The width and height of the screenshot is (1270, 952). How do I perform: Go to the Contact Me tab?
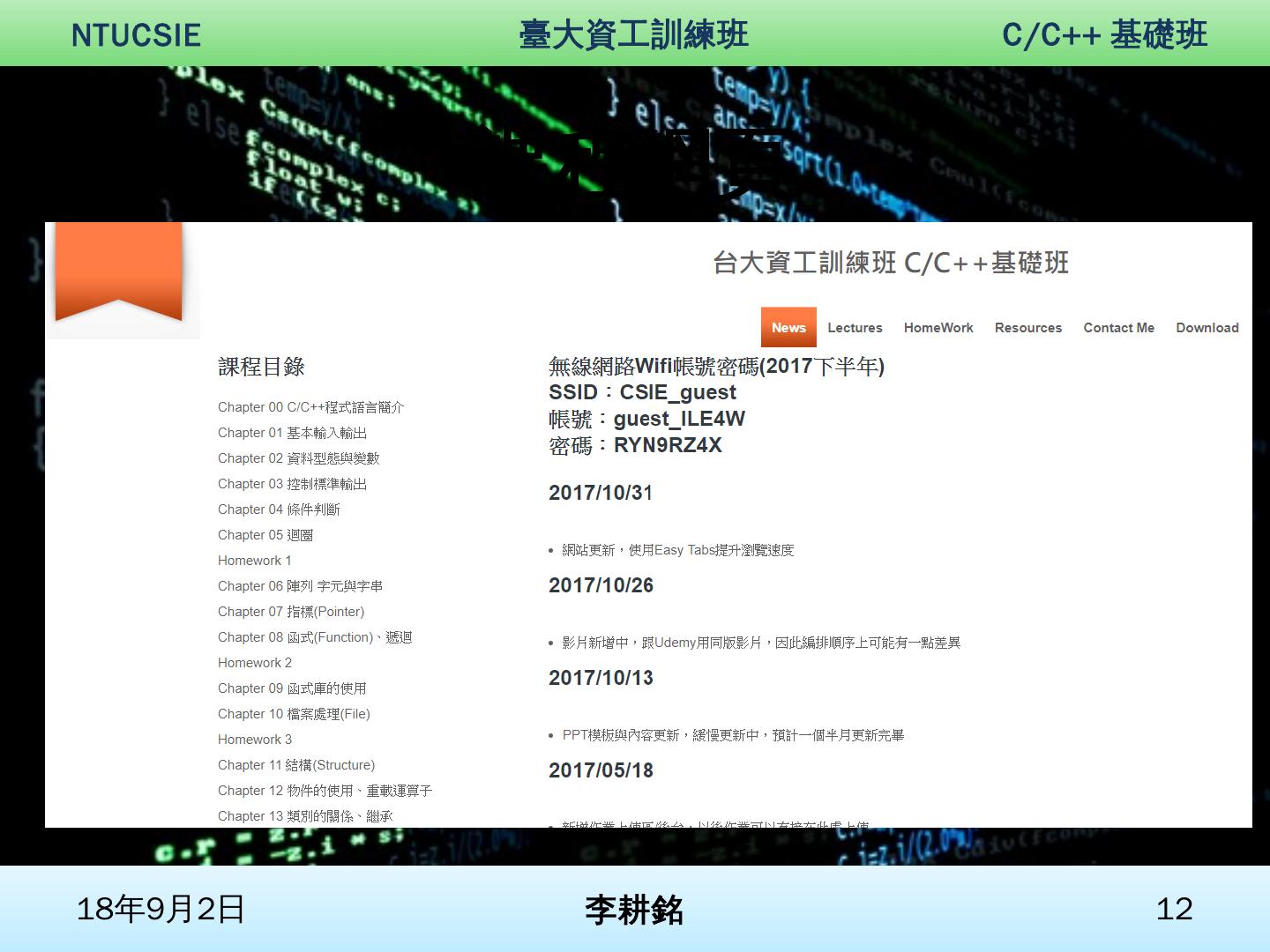coord(1118,328)
